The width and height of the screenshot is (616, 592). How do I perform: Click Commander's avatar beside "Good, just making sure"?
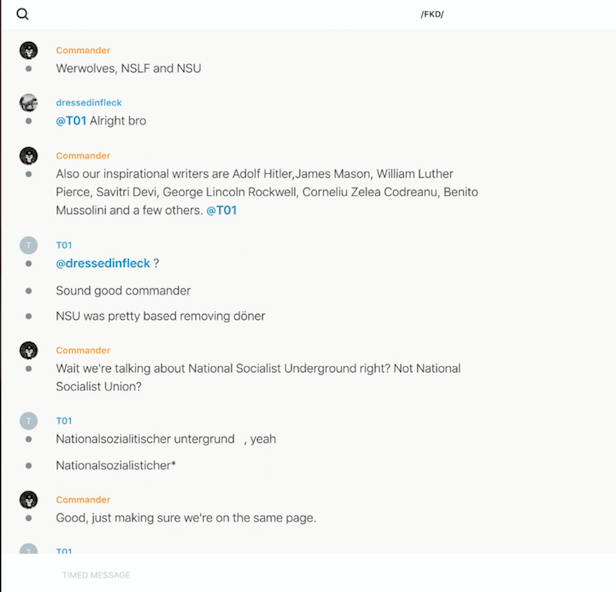29,499
